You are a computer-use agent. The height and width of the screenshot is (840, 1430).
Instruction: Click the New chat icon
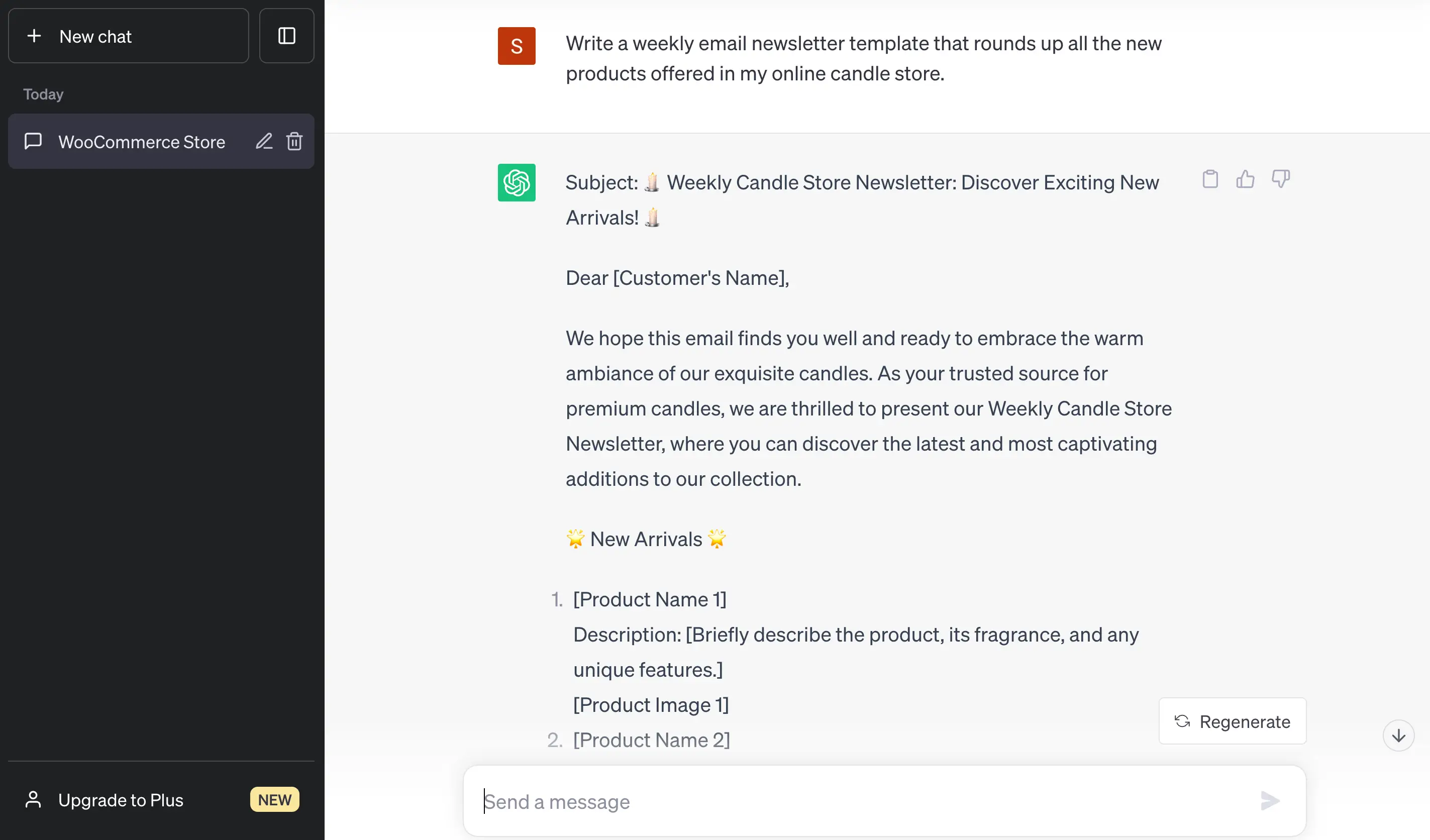pos(34,36)
